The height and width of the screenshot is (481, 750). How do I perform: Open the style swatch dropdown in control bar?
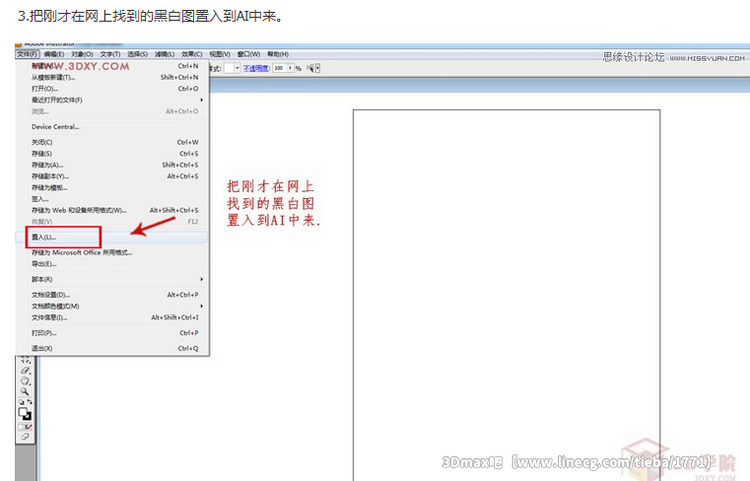(237, 68)
